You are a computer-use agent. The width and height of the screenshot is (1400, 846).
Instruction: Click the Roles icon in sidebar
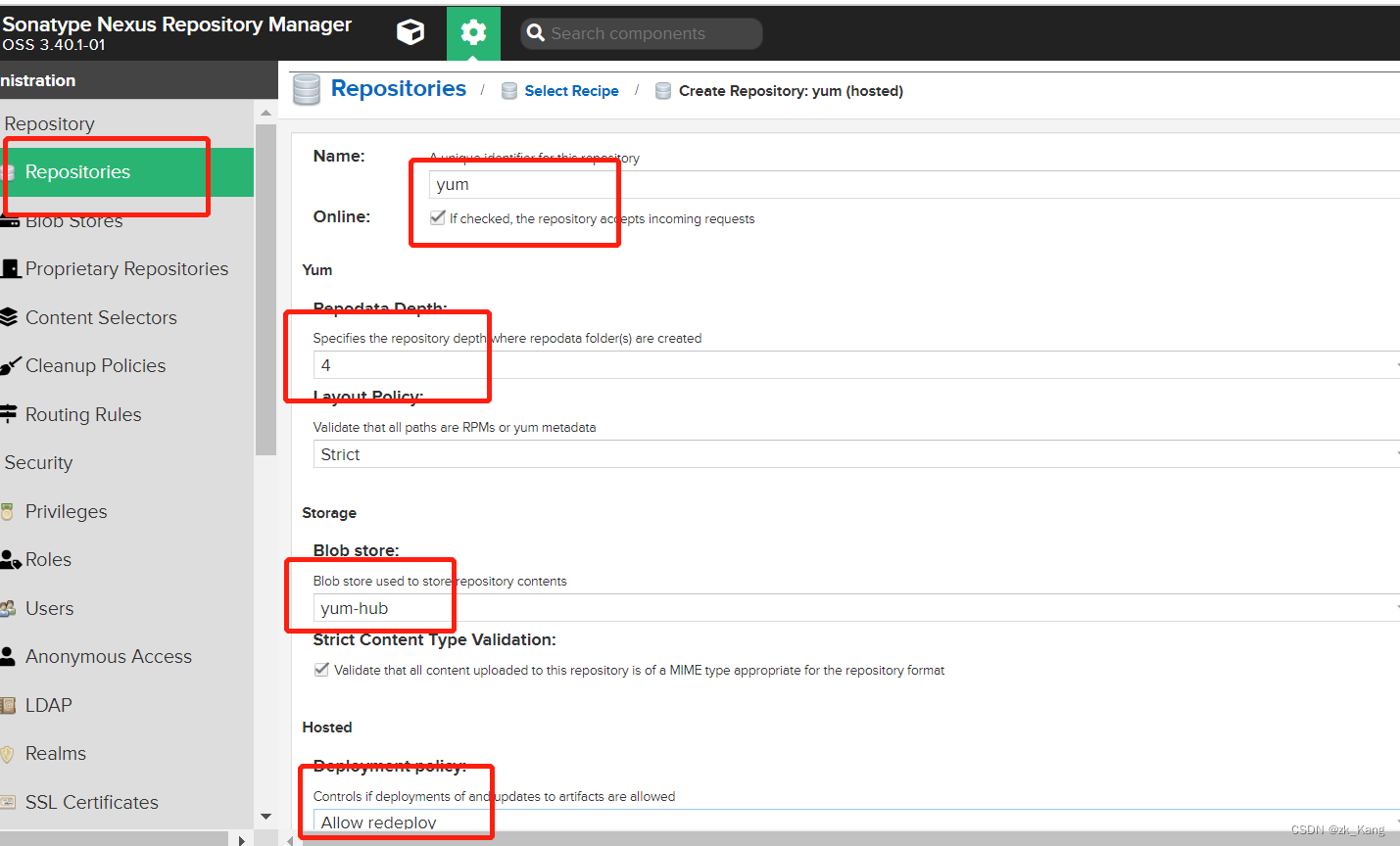click(x=10, y=560)
